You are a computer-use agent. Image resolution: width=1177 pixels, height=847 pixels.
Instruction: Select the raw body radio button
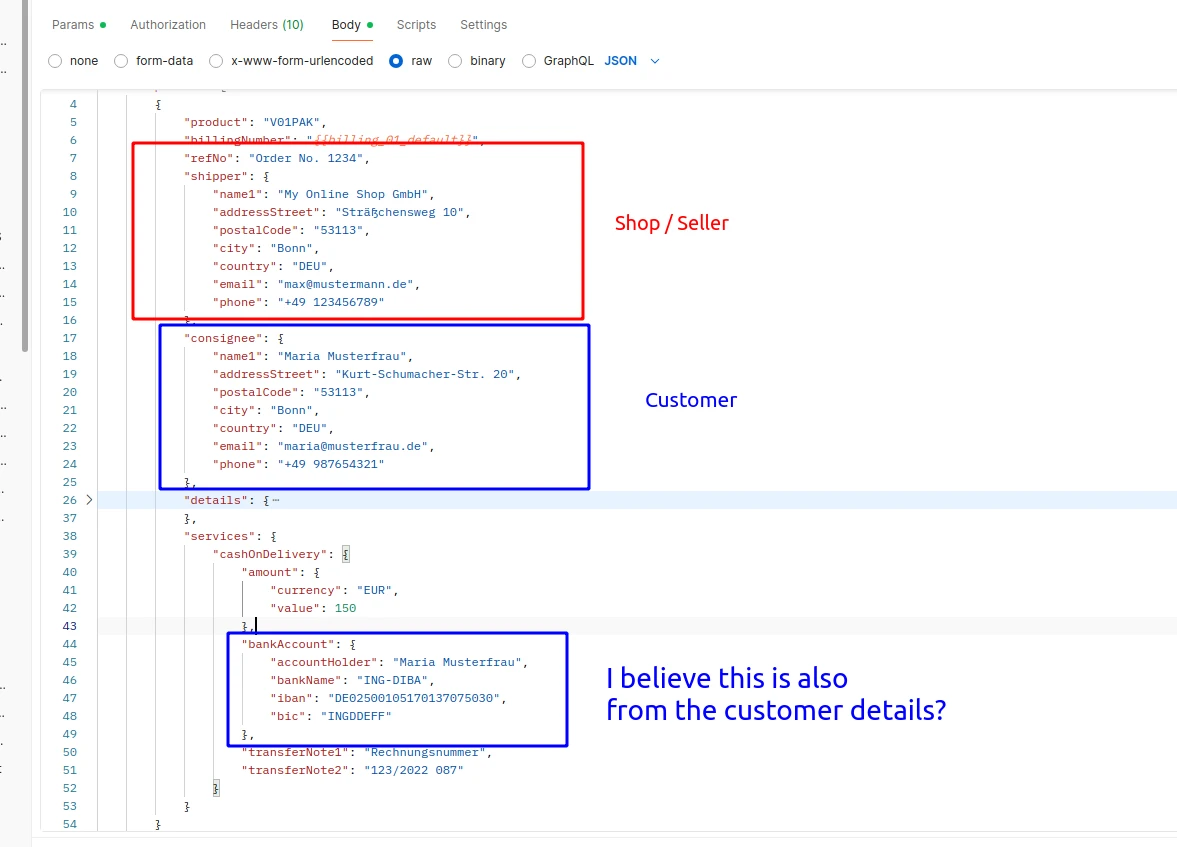click(x=396, y=61)
